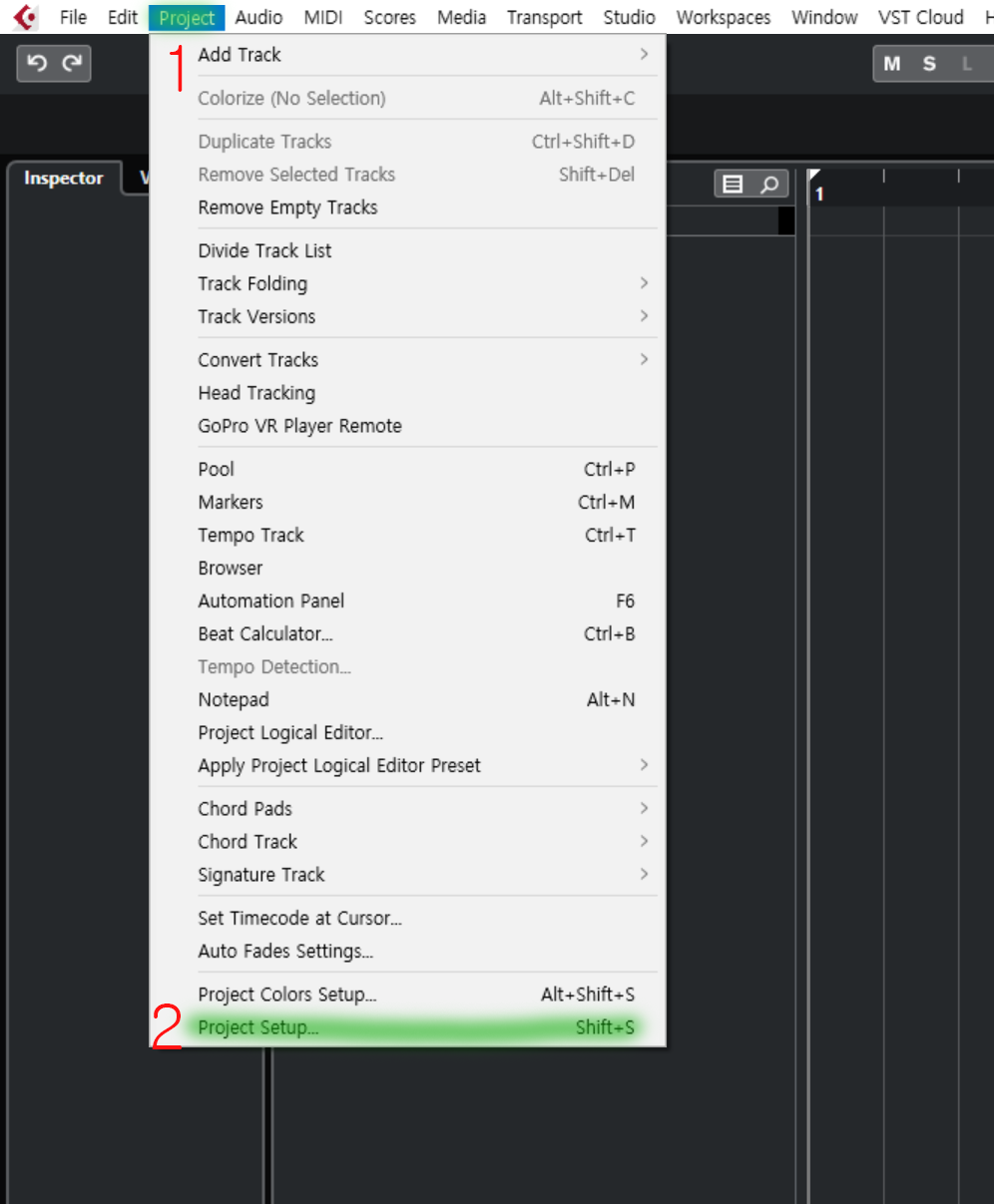Open the Browser entry

pos(408,568)
